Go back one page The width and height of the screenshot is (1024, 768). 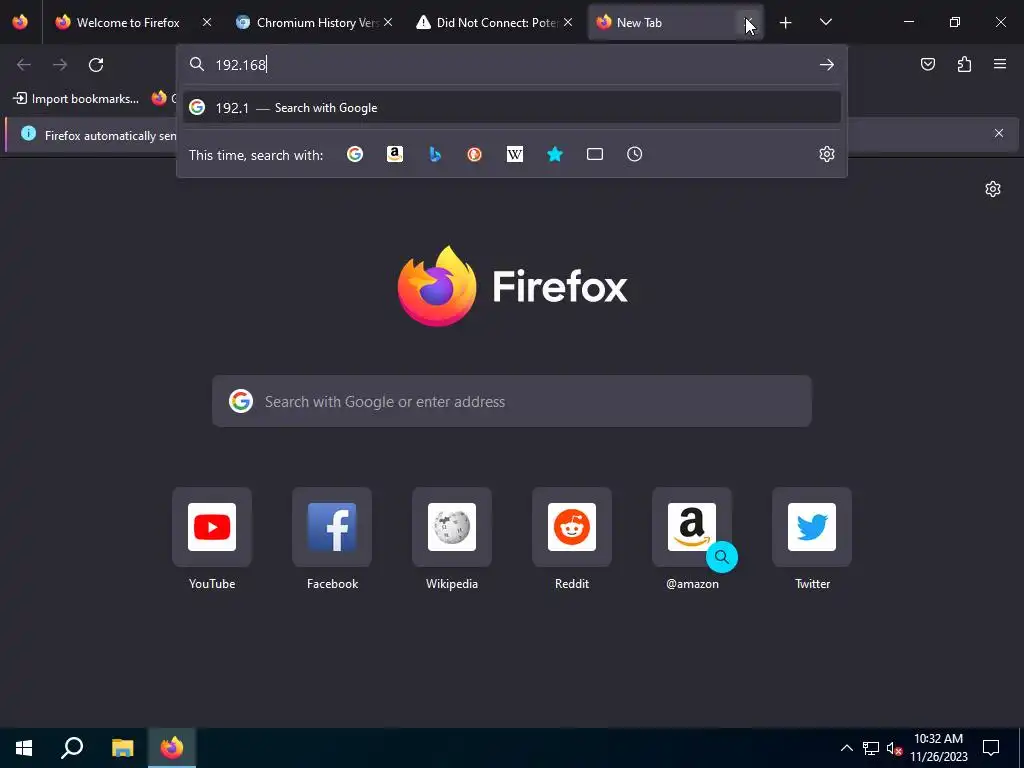[x=24, y=65]
